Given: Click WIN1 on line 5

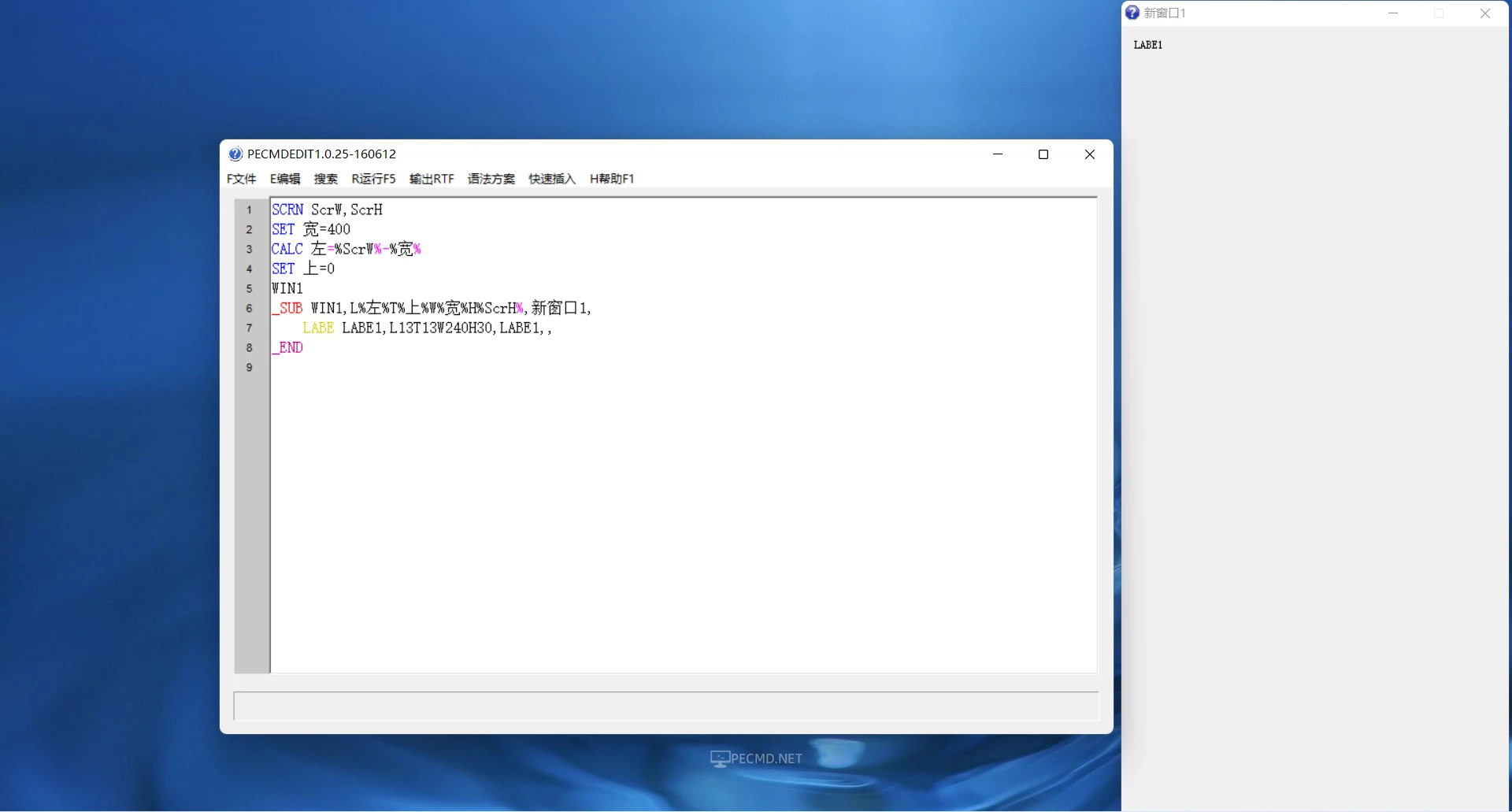Looking at the screenshot, I should 287,288.
